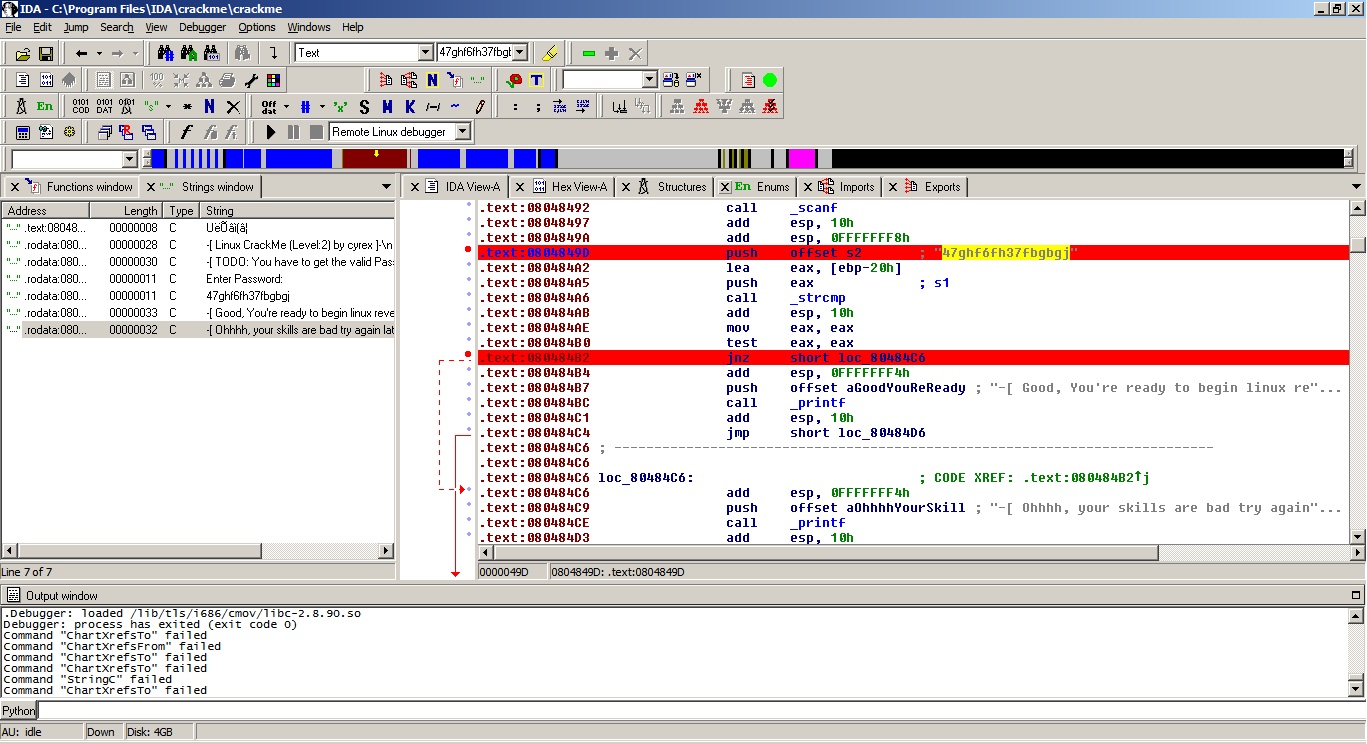Jump back with the left arrow icon
Image resolution: width=1367 pixels, height=744 pixels.
click(81, 53)
